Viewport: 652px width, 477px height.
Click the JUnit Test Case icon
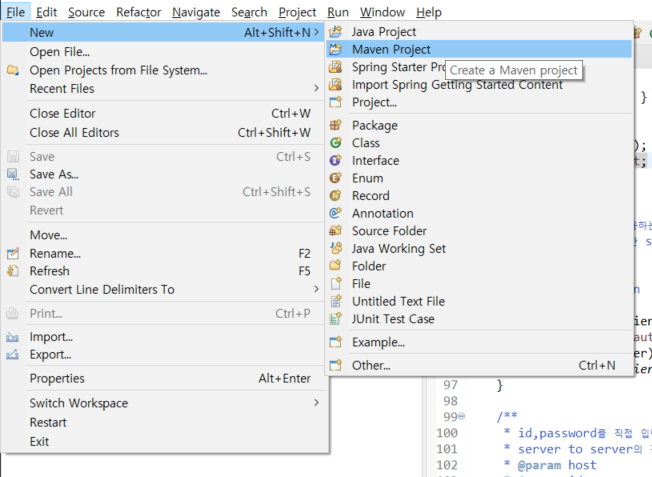336,319
